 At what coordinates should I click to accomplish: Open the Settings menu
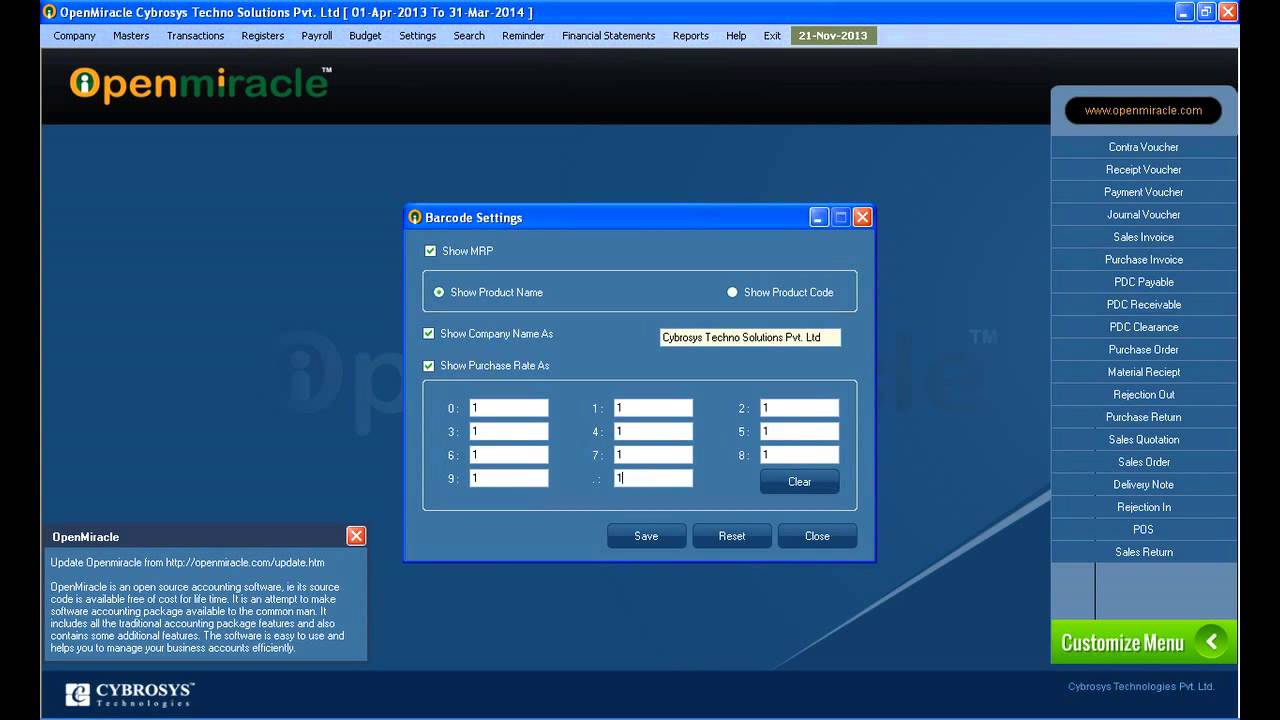point(418,36)
